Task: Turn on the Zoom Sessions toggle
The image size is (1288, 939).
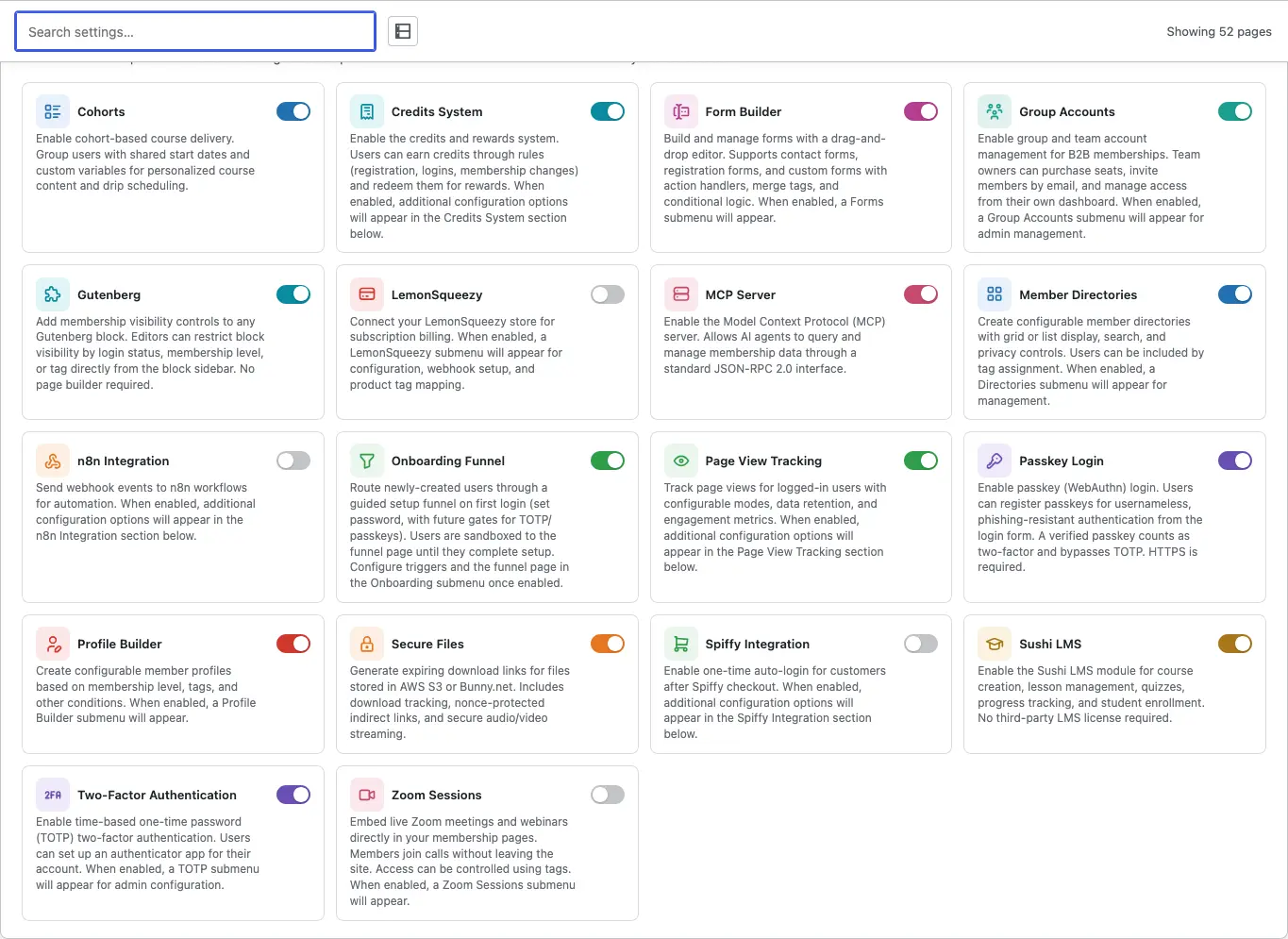Action: [608, 795]
